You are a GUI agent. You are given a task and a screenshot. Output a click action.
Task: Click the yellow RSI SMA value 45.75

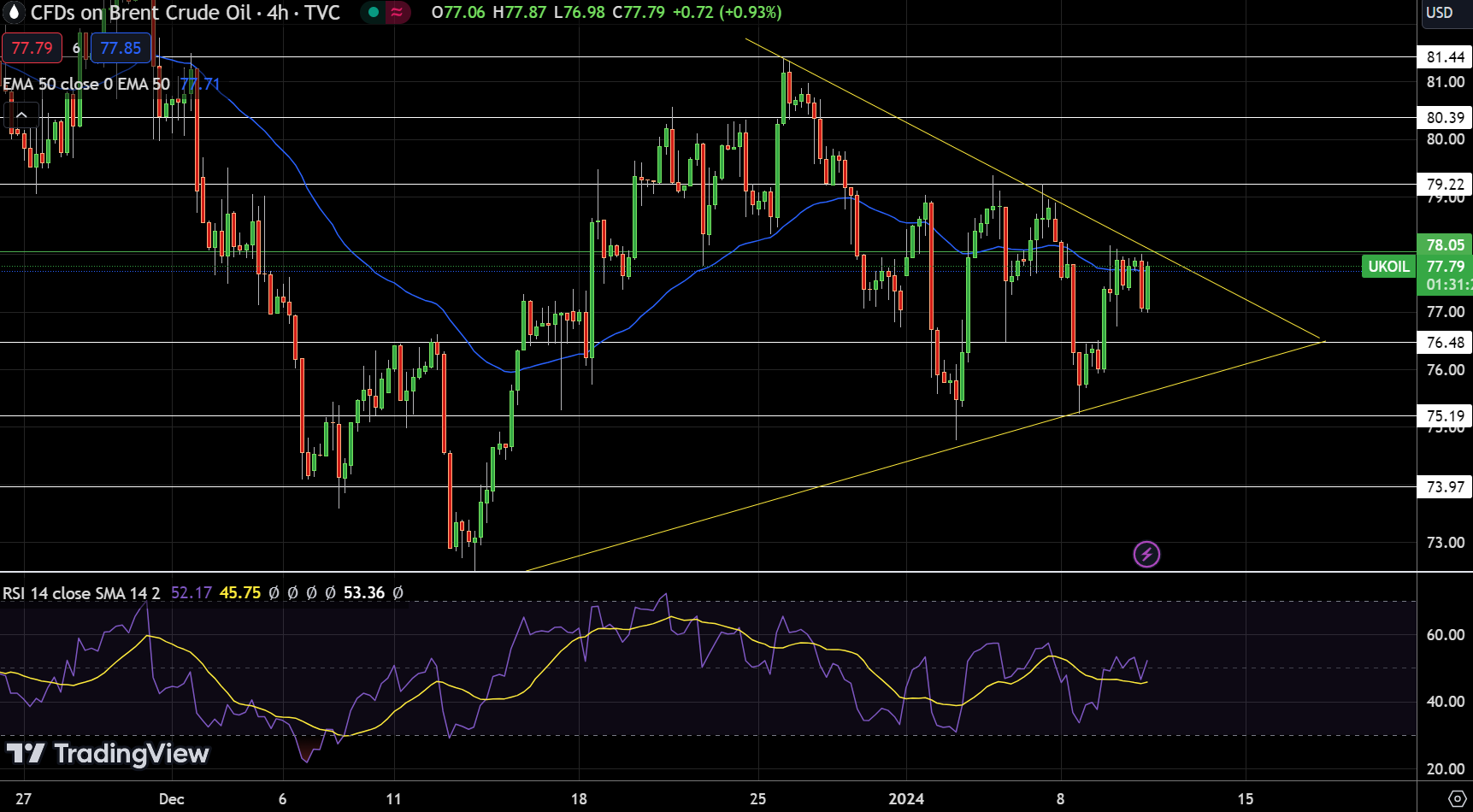(240, 592)
